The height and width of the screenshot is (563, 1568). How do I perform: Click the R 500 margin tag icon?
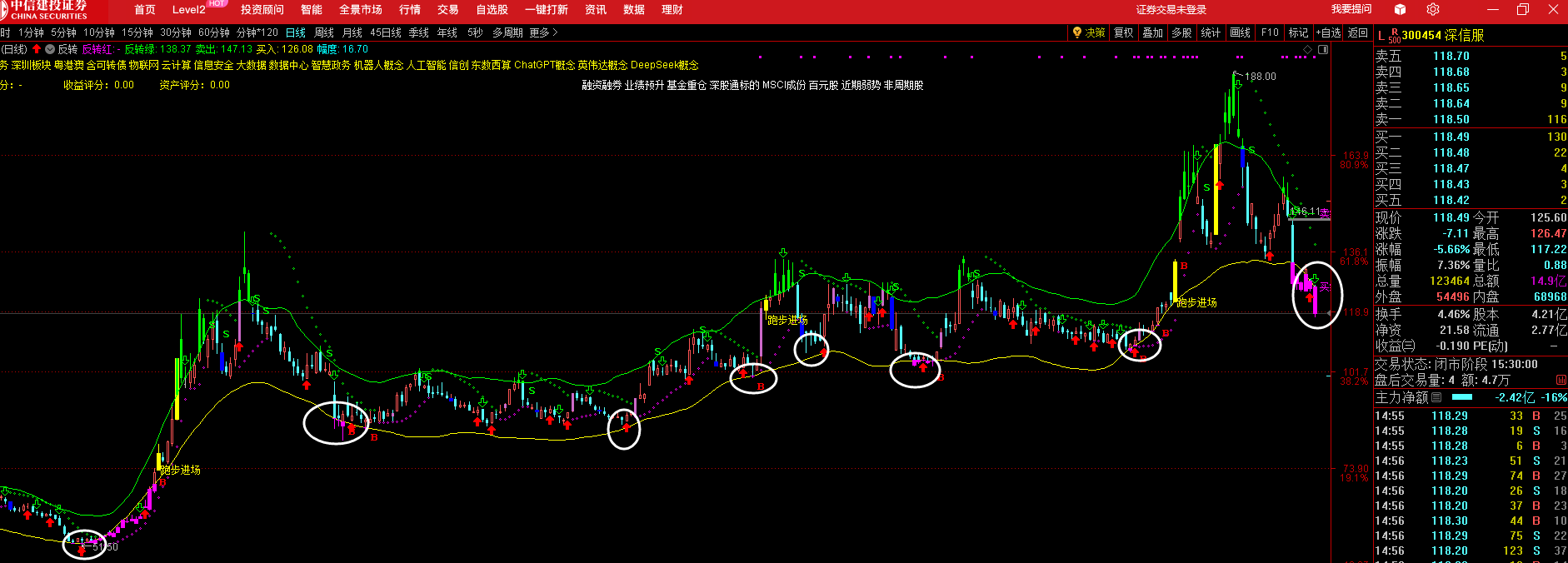pyautogui.click(x=1394, y=36)
